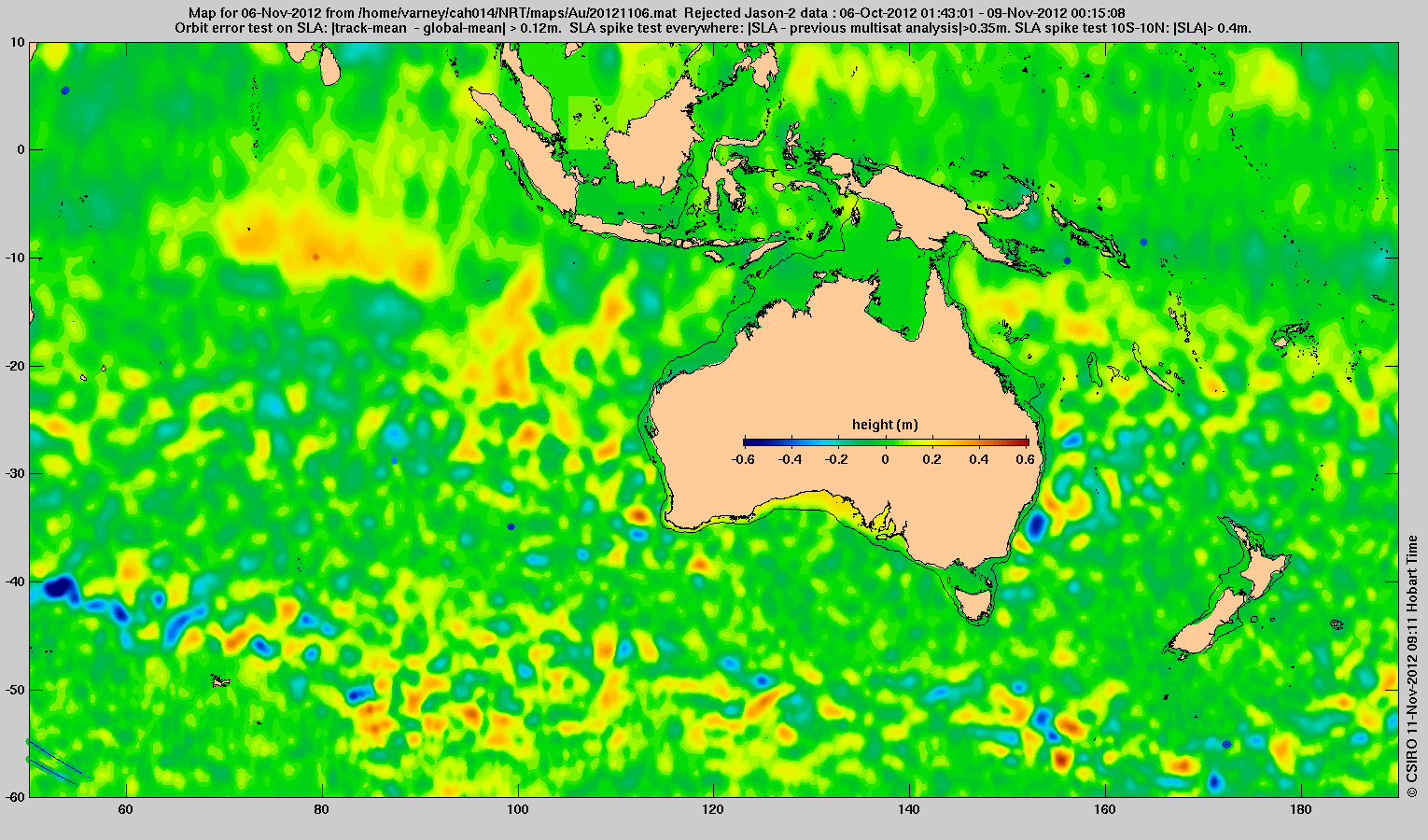This screenshot has width=1428, height=840.
Task: Click latitude axis label '-40'
Action: click(15, 581)
